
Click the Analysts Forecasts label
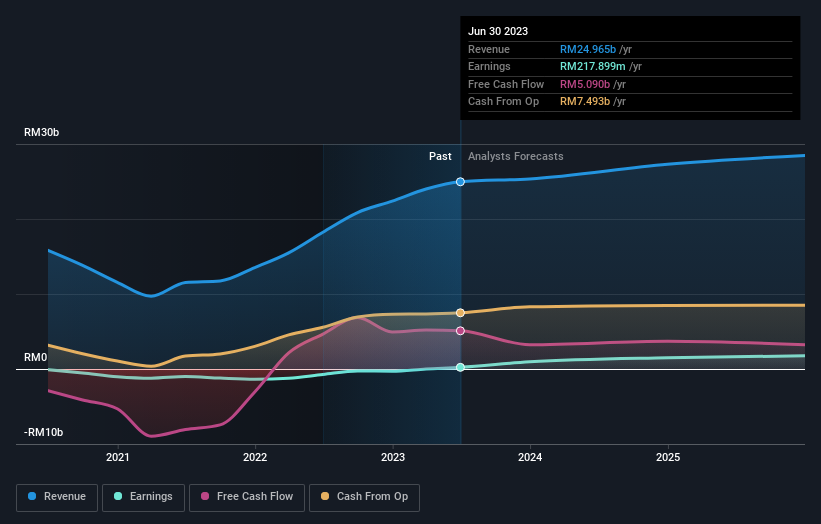tap(516, 156)
